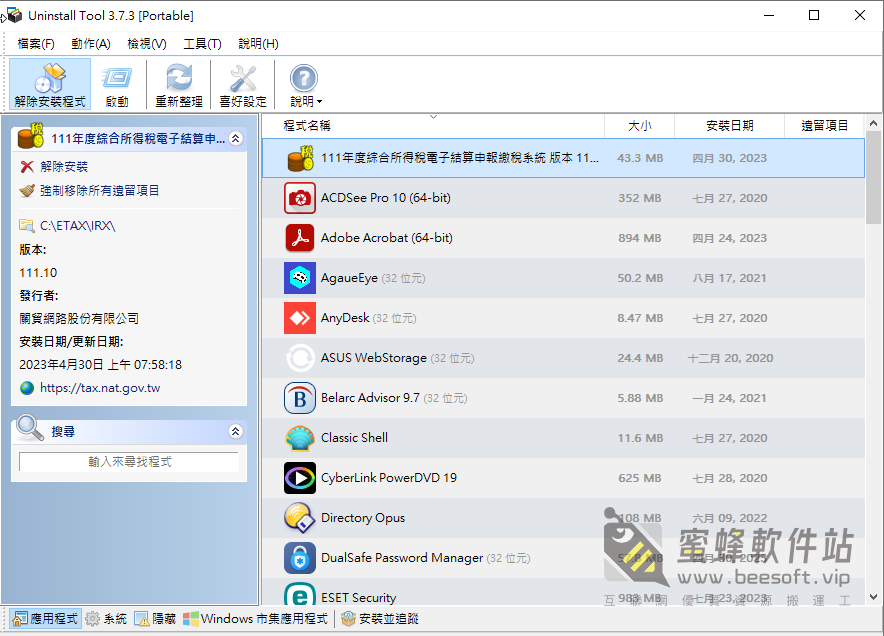Switch to the 應用程式 applications tab
The width and height of the screenshot is (884, 636).
(46, 619)
